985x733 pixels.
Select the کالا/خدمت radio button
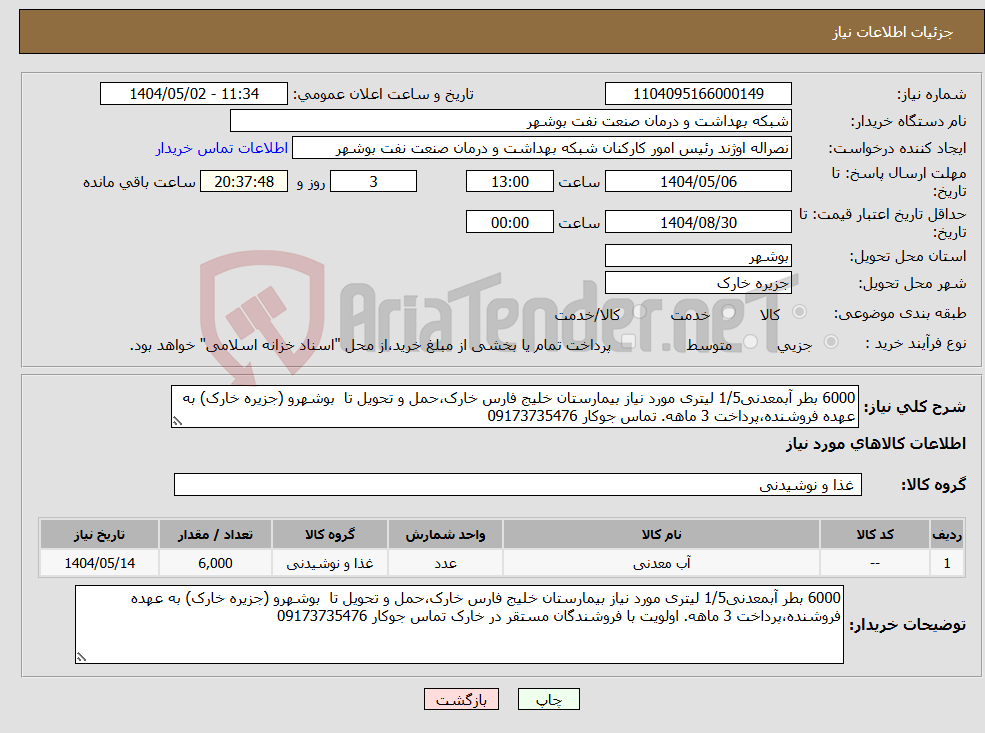point(639,312)
